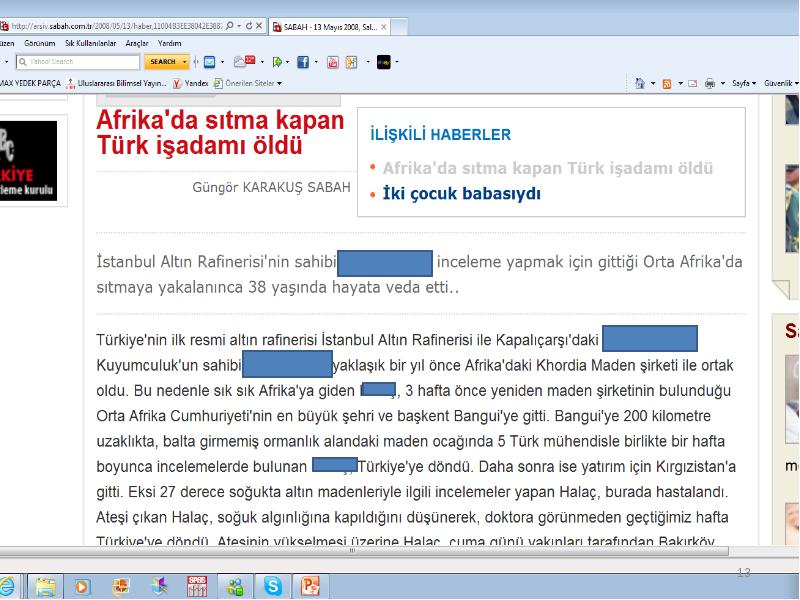This screenshot has width=800, height=600.
Task: Click the weather cloud toolbar icon
Action: pyautogui.click(x=244, y=62)
